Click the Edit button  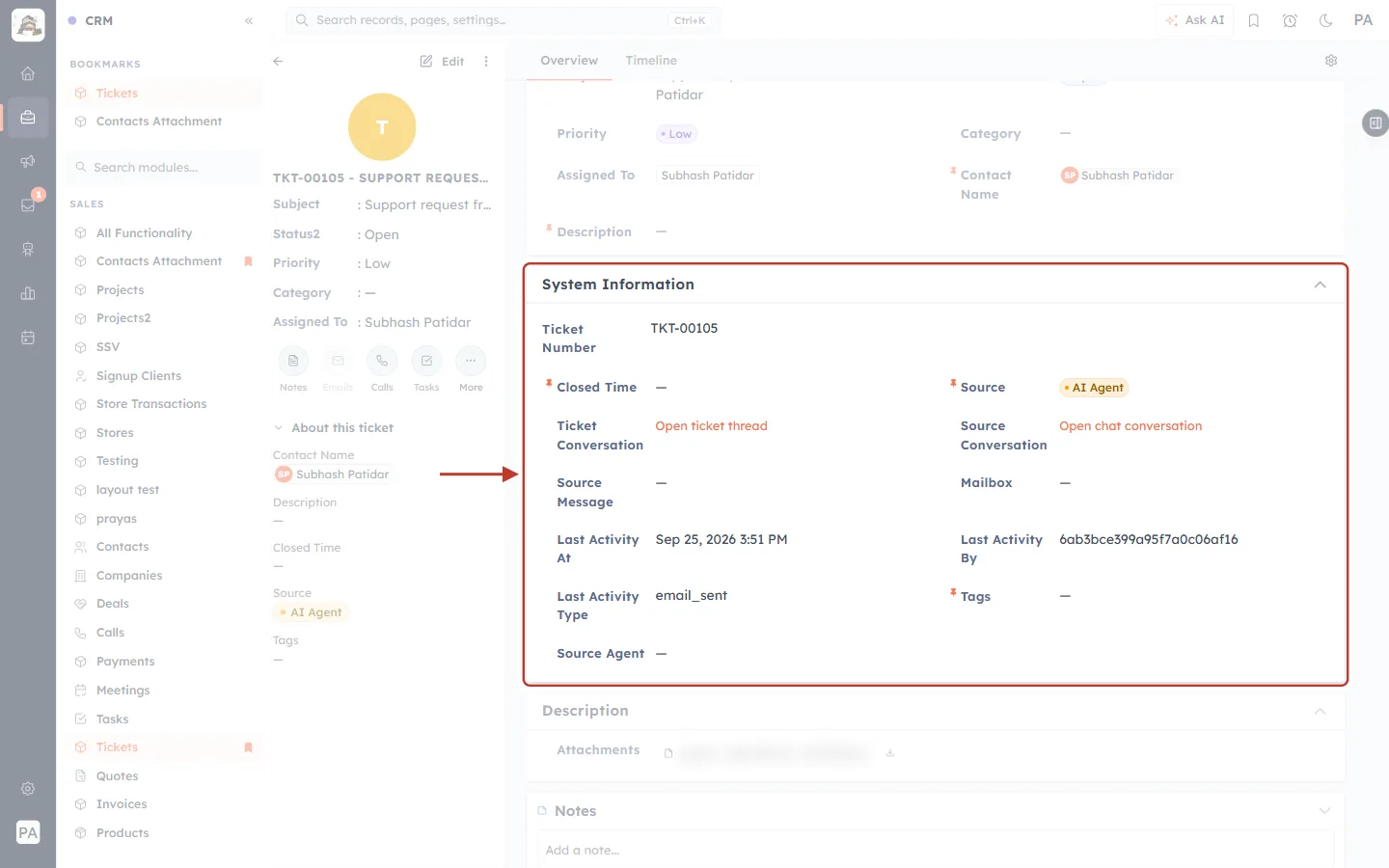[x=442, y=61]
